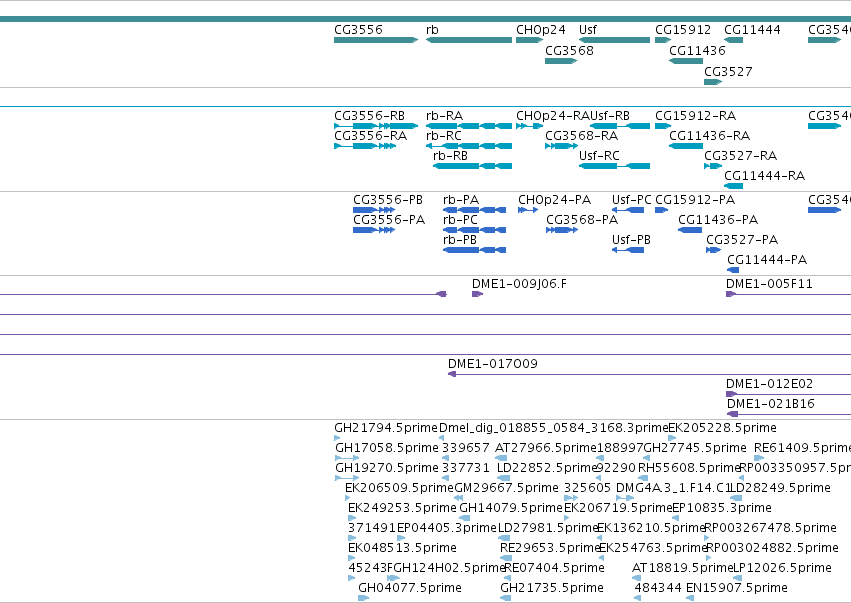Click the DME1-005F11 clone label
The width and height of the screenshot is (851, 603).
(x=770, y=284)
